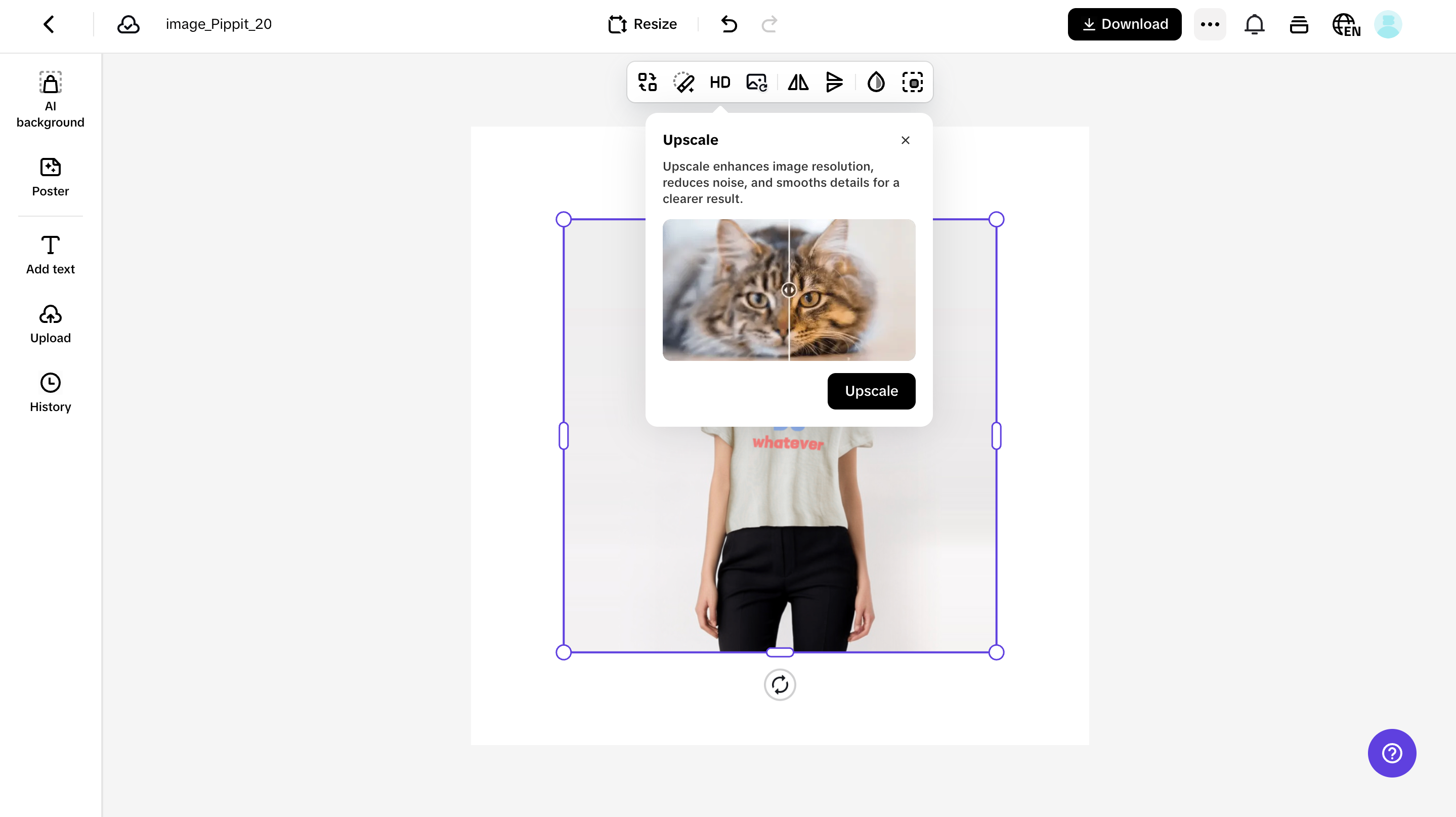1456x817 pixels.
Task: Open the Poster panel in the sidebar
Action: point(50,176)
